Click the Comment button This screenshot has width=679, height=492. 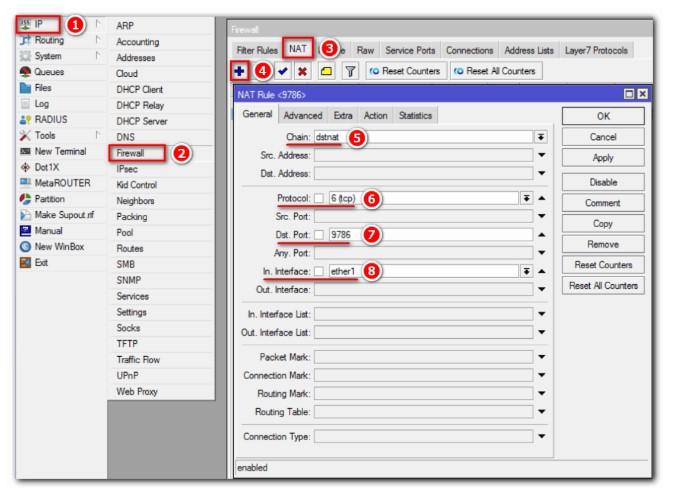(x=603, y=203)
